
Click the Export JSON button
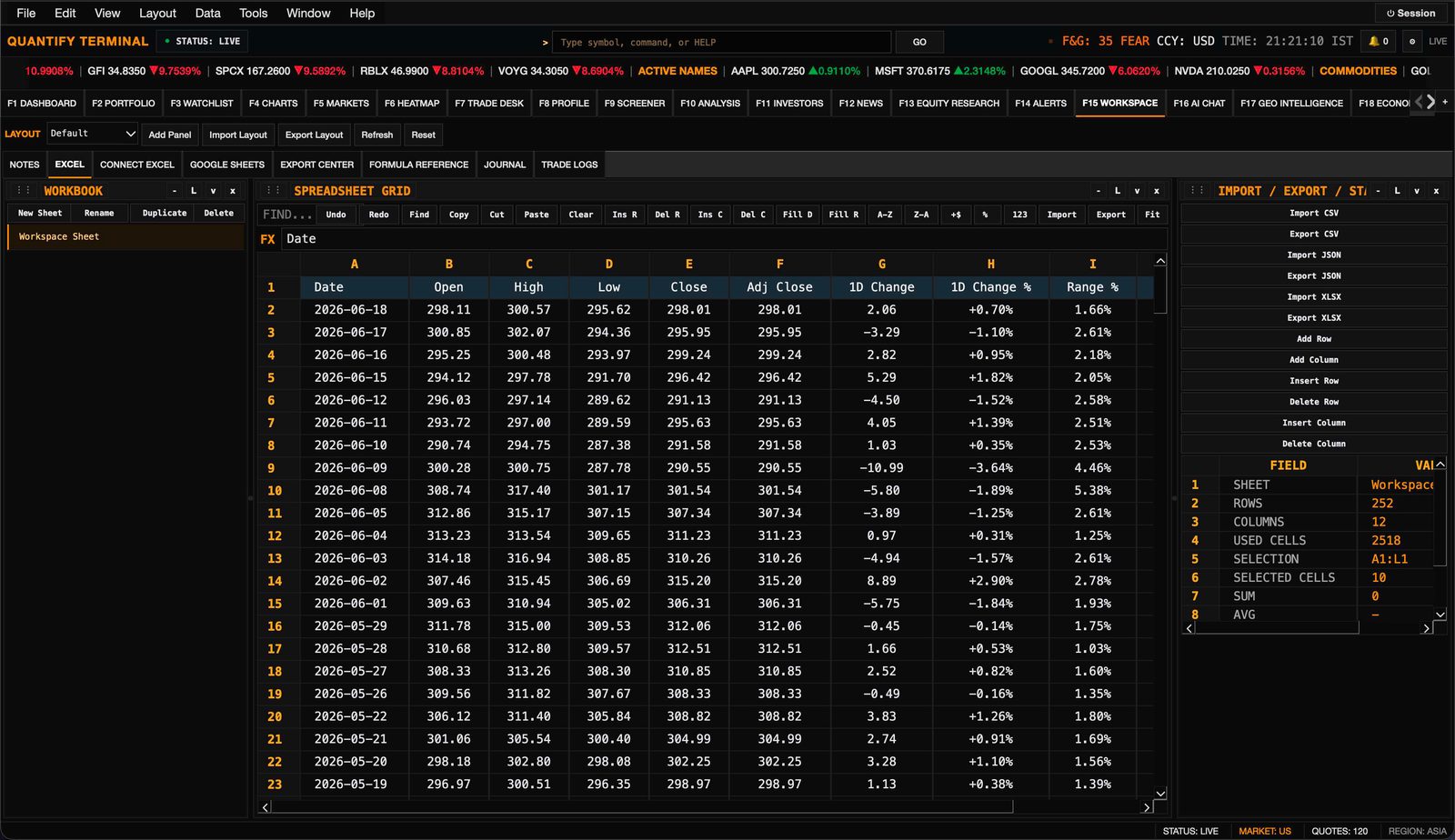1314,276
